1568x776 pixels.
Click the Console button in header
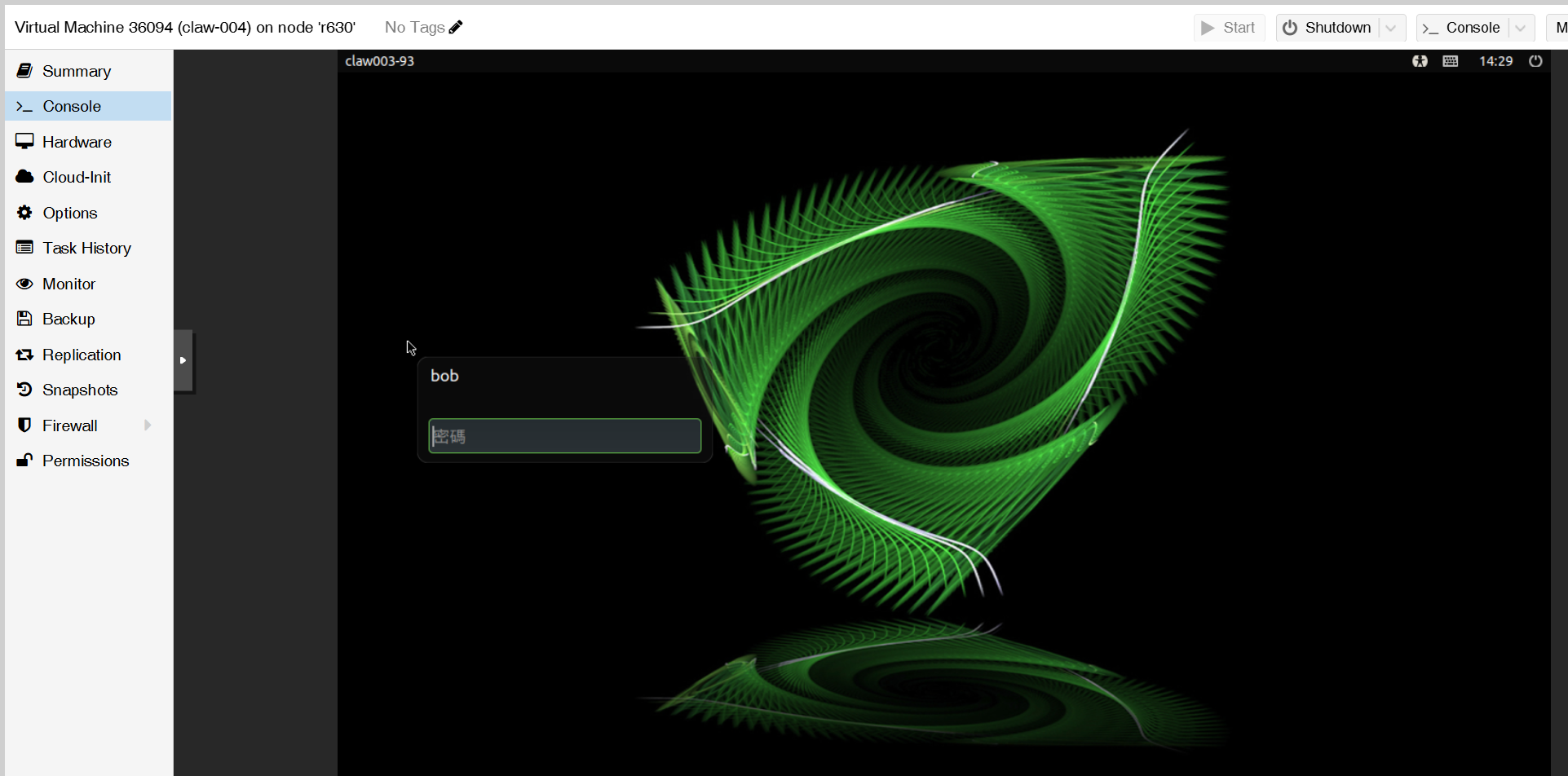pyautogui.click(x=1463, y=28)
